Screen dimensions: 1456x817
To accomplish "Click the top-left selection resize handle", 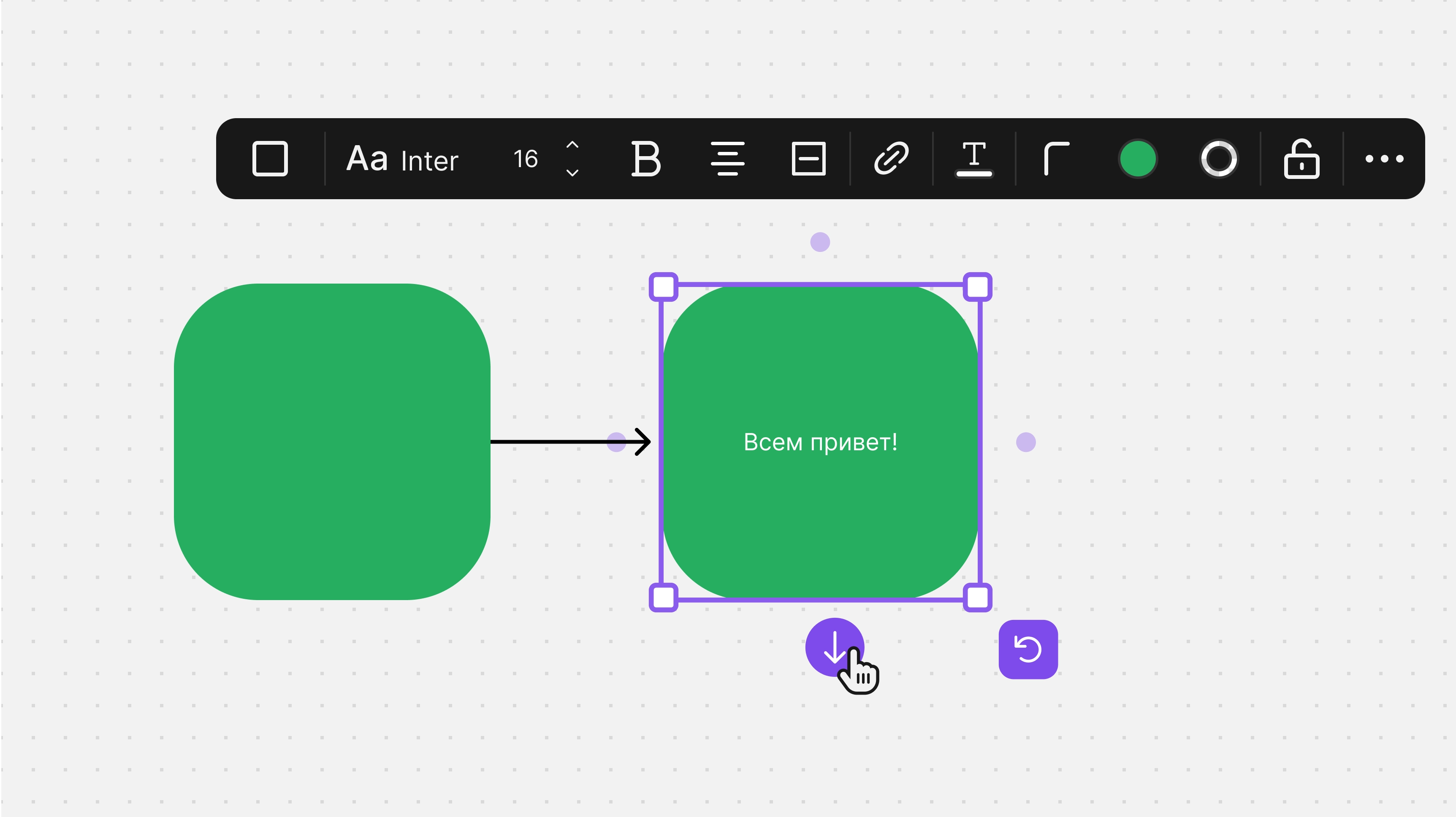I will click(664, 287).
